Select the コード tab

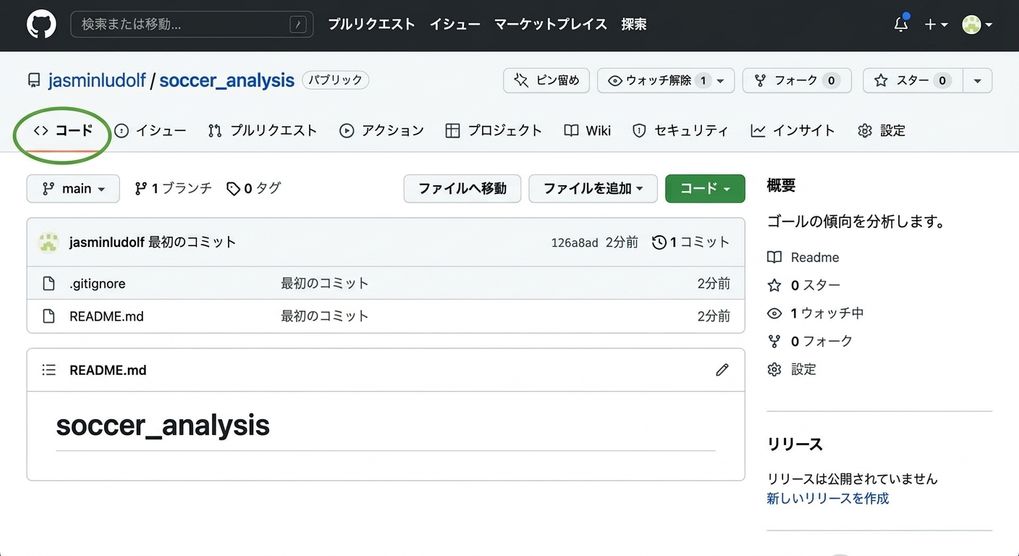click(63, 131)
